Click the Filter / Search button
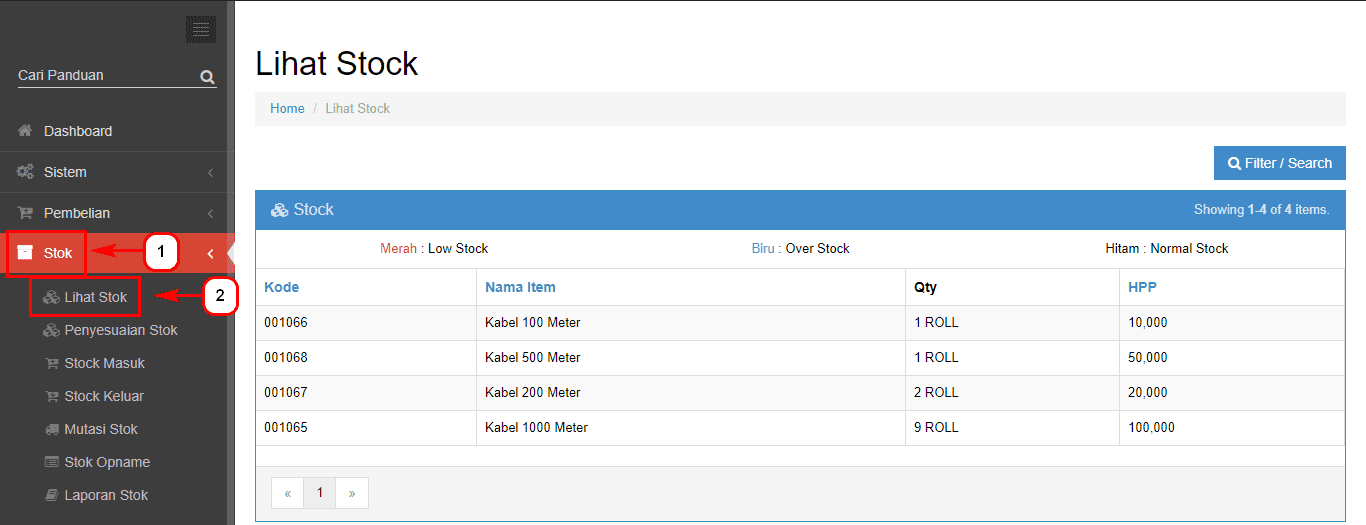 pyautogui.click(x=1280, y=163)
